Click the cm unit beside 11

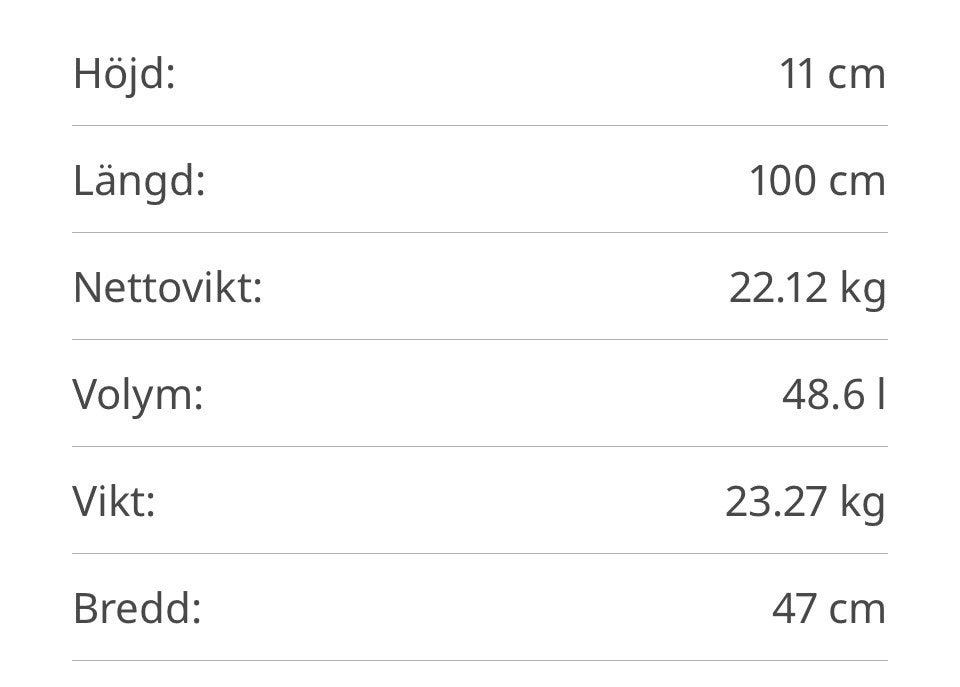pos(857,76)
